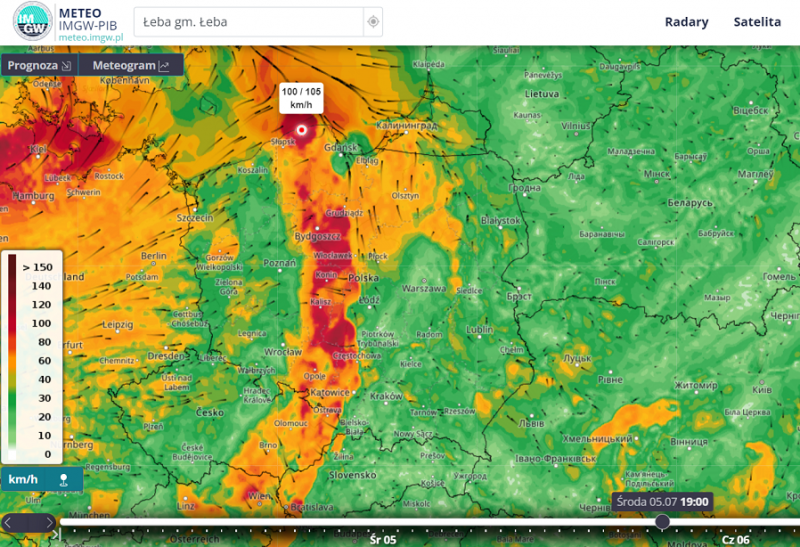The height and width of the screenshot is (547, 800).
Task: Click the IMGW logo icon
Action: pyautogui.click(x=33, y=22)
